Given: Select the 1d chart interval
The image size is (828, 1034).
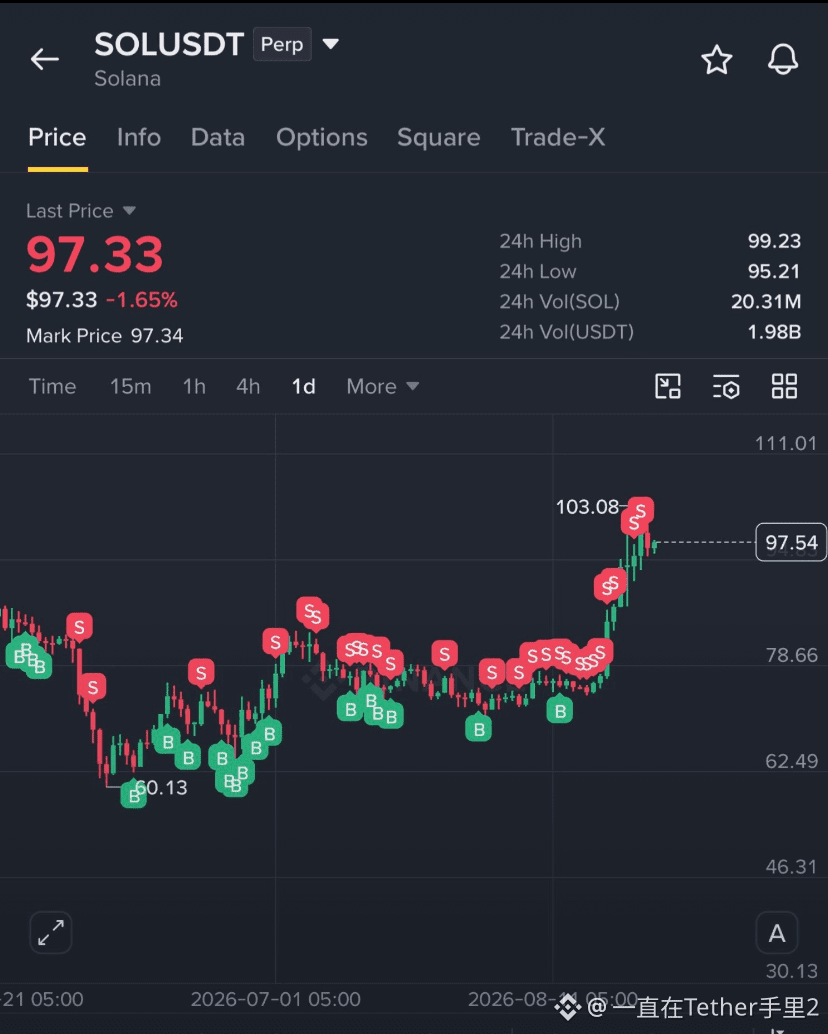Looking at the screenshot, I should (x=303, y=386).
